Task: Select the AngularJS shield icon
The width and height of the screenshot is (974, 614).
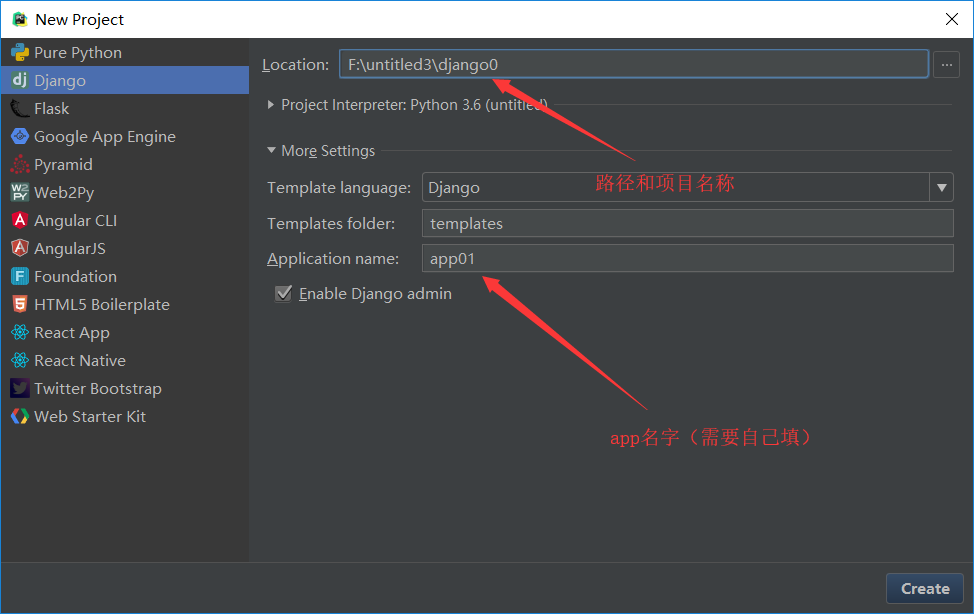Action: tap(20, 248)
